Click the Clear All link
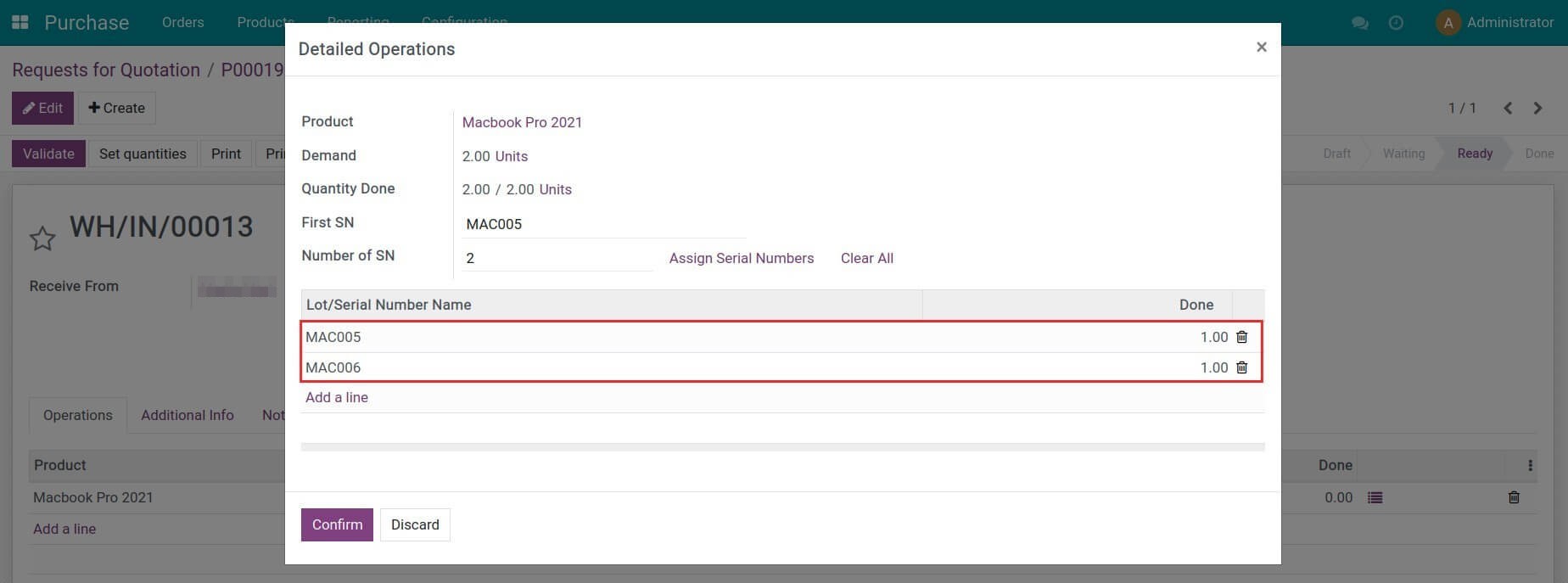1568x583 pixels. pyautogui.click(x=866, y=258)
